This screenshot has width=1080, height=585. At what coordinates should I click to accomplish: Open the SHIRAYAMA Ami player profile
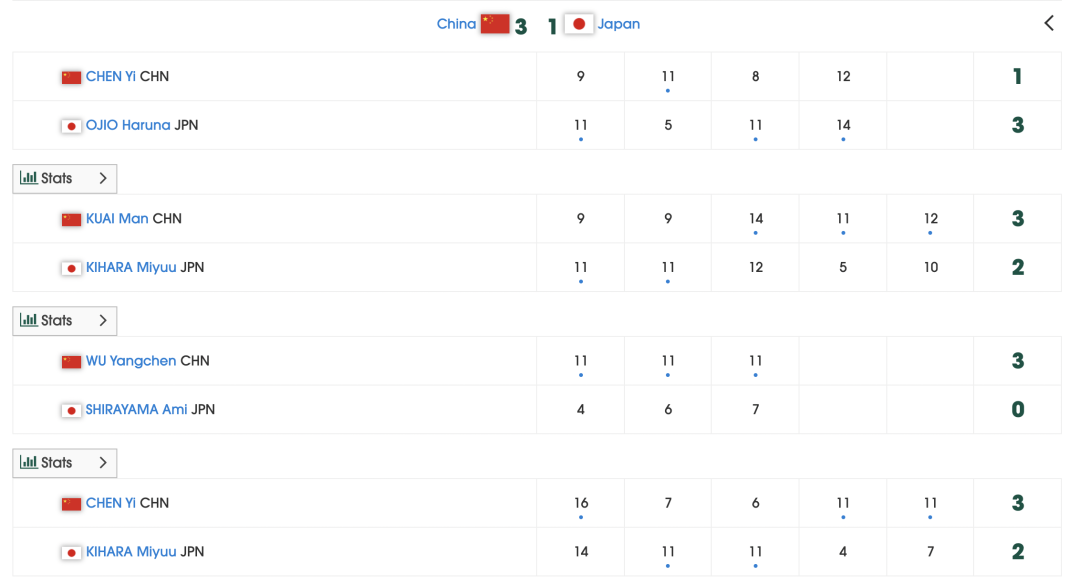tap(136, 409)
